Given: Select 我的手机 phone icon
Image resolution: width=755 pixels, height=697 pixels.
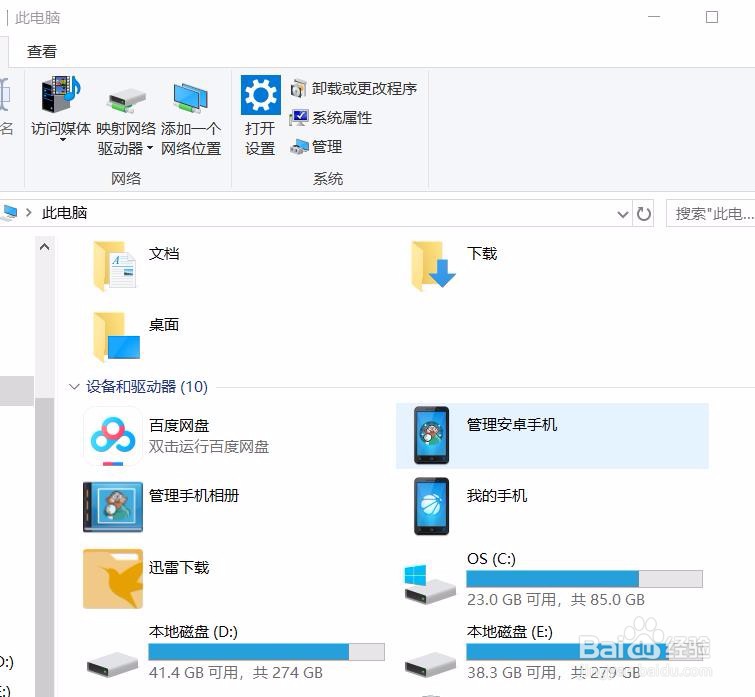Looking at the screenshot, I should point(431,506).
